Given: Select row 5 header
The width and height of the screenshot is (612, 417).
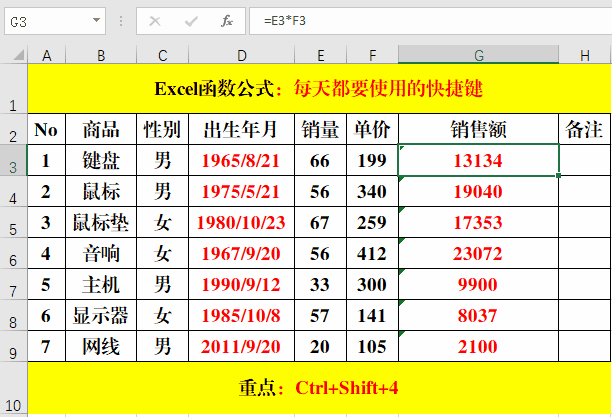Looking at the screenshot, I should 13,222.
